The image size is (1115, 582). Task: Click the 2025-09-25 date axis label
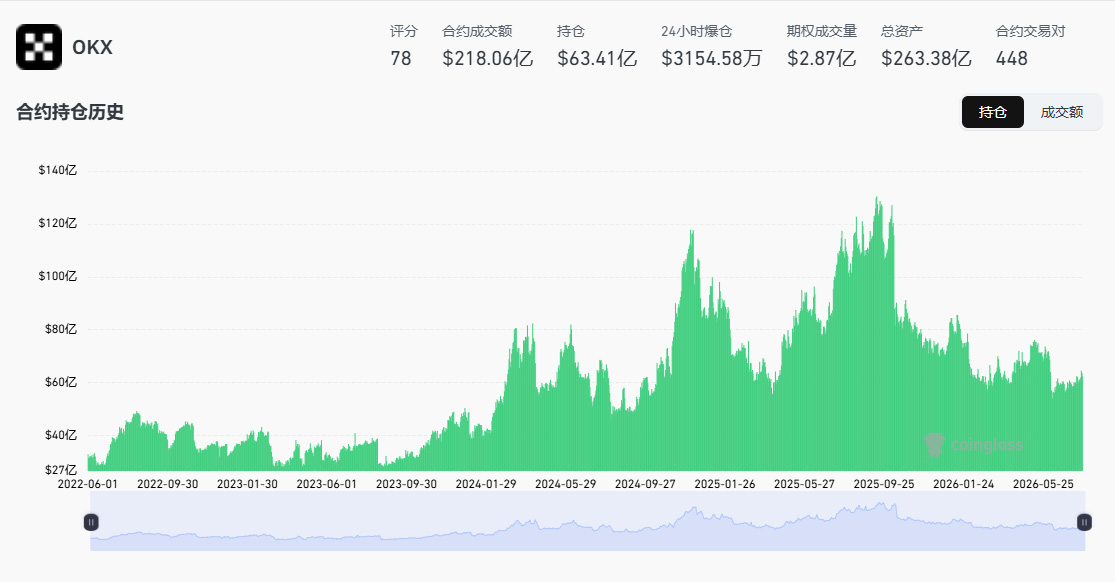885,484
